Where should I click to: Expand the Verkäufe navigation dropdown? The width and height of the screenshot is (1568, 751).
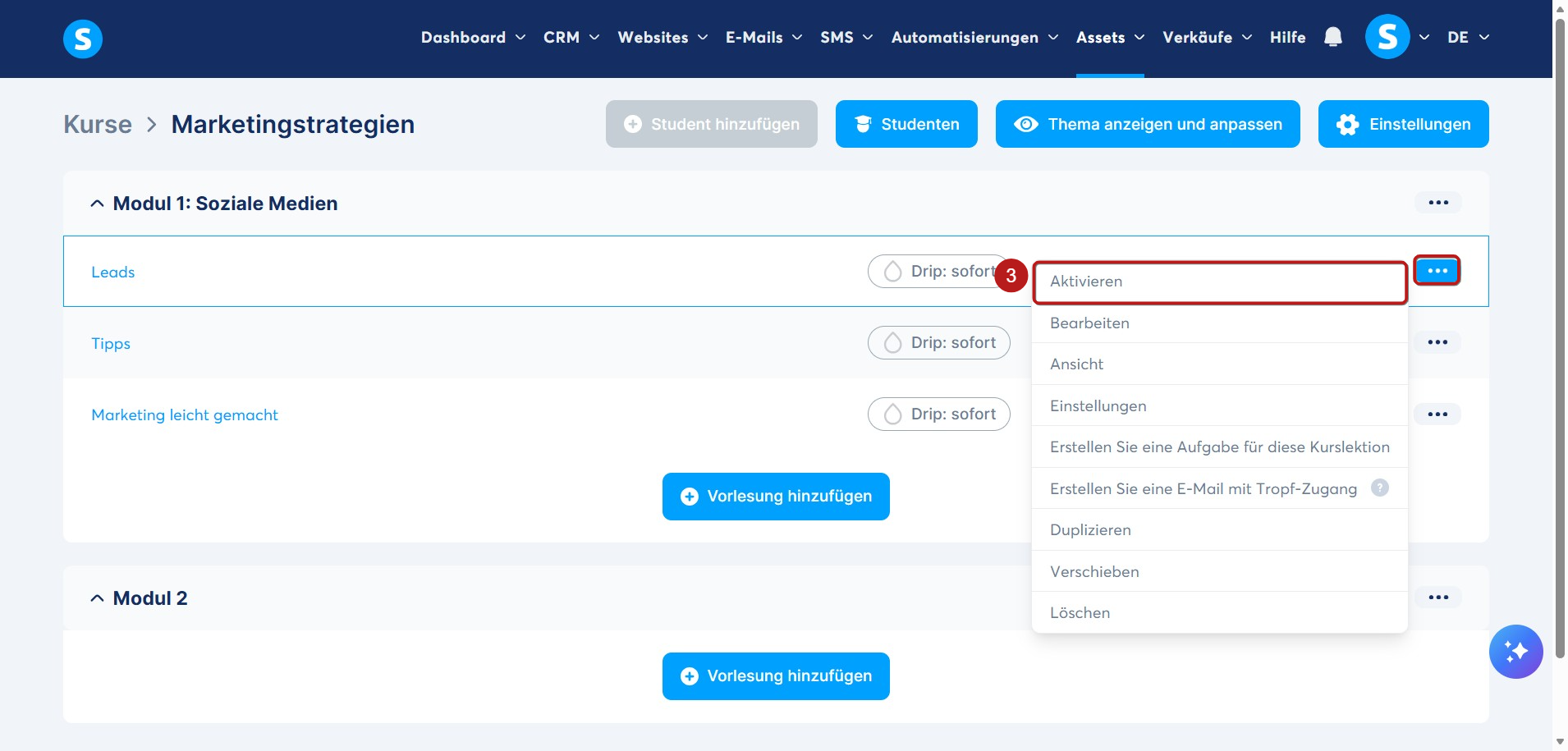[1207, 38]
